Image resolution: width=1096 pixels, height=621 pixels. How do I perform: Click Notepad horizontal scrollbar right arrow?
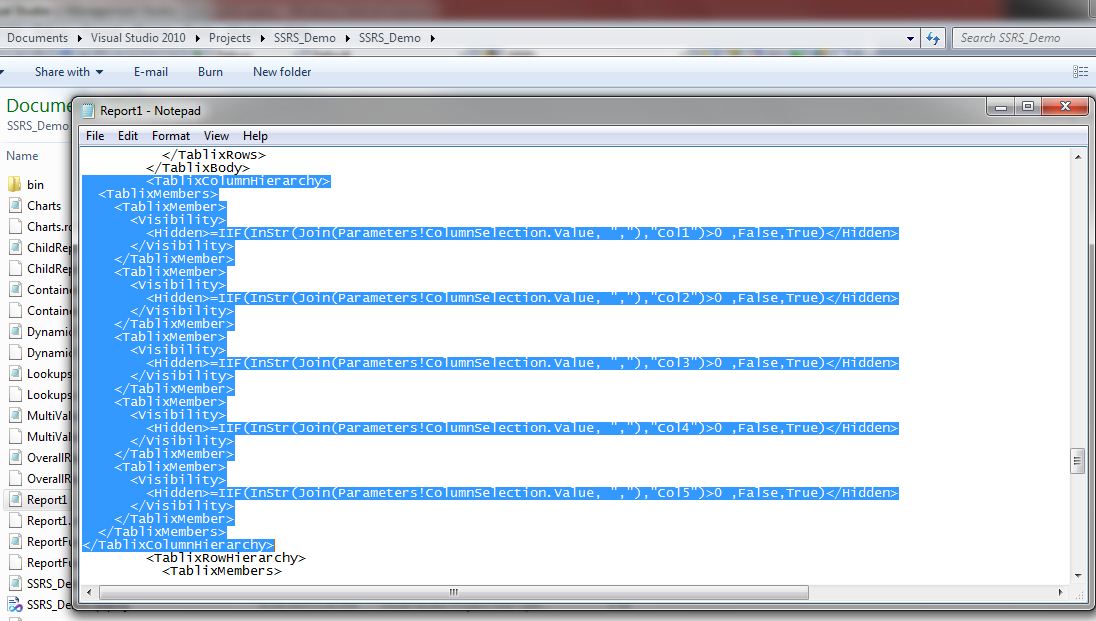coord(1060,592)
